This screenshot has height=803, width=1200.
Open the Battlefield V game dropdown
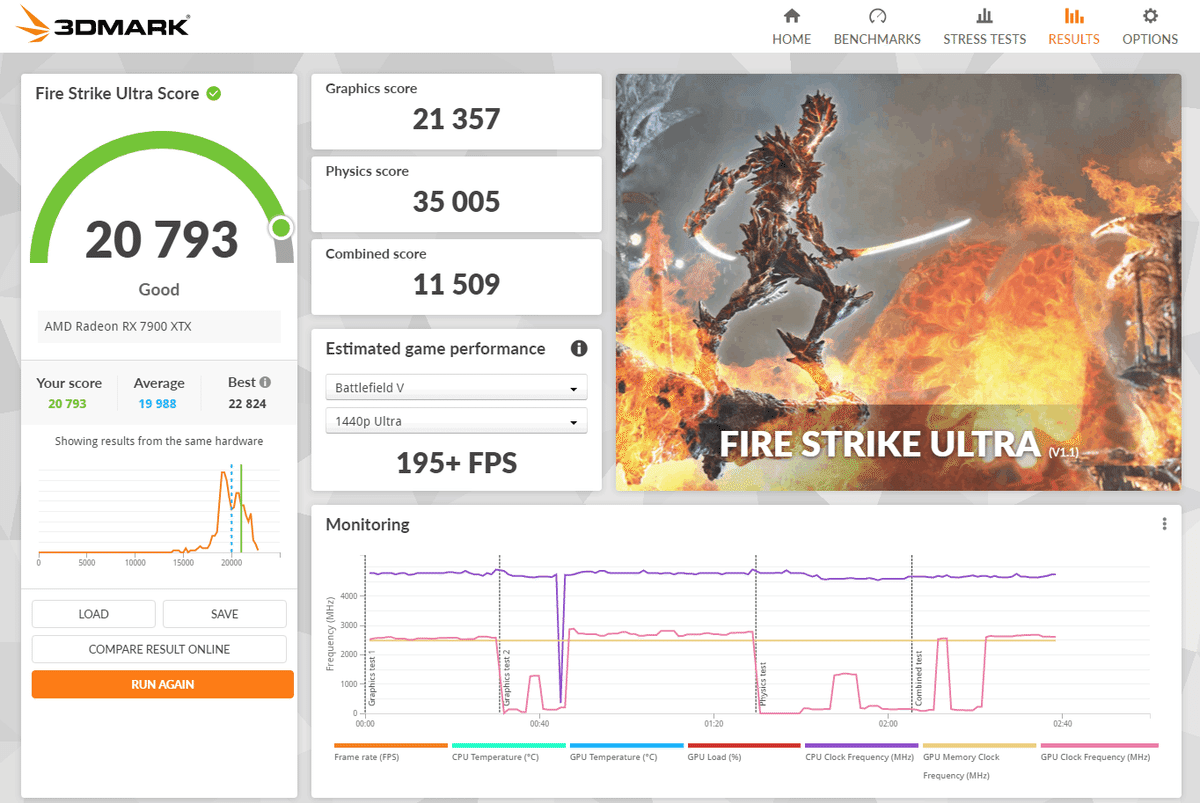click(x=457, y=387)
